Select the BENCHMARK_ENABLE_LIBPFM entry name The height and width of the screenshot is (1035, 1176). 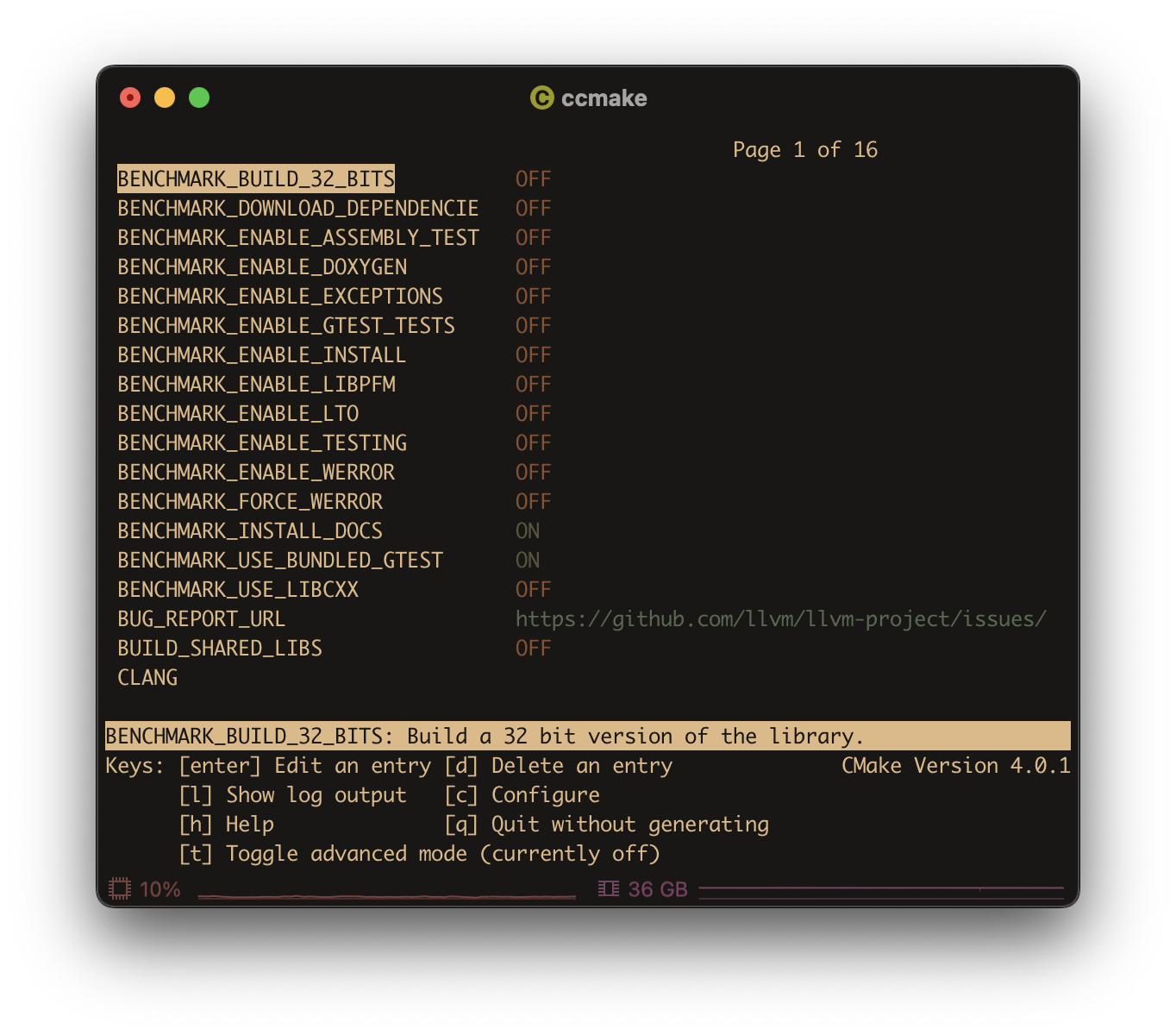pyautogui.click(x=257, y=384)
